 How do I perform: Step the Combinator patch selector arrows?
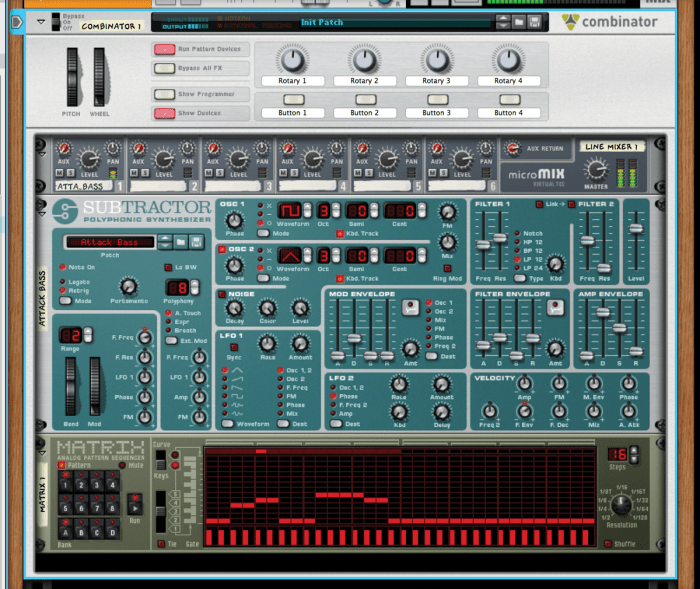click(503, 21)
